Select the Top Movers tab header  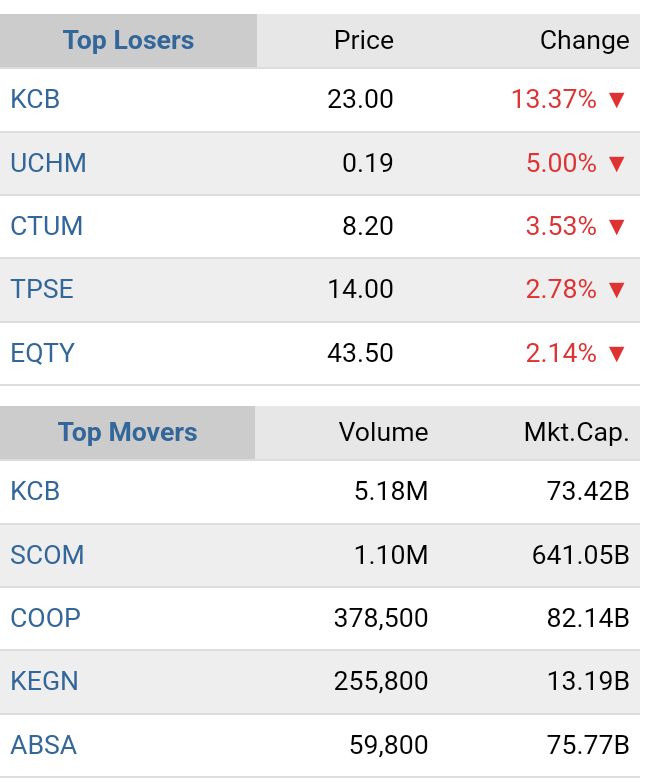pyautogui.click(x=127, y=433)
